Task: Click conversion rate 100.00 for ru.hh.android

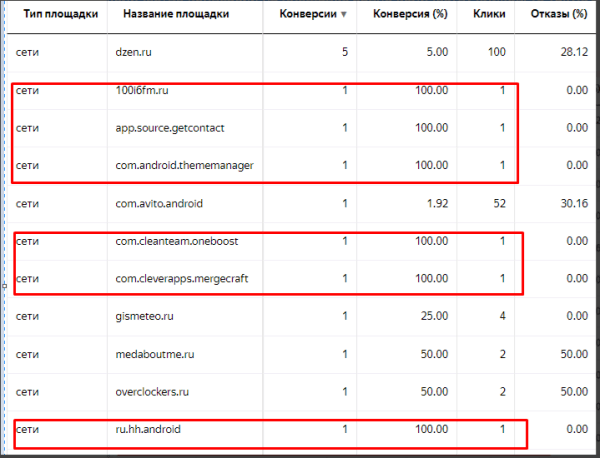Action: [x=432, y=429]
